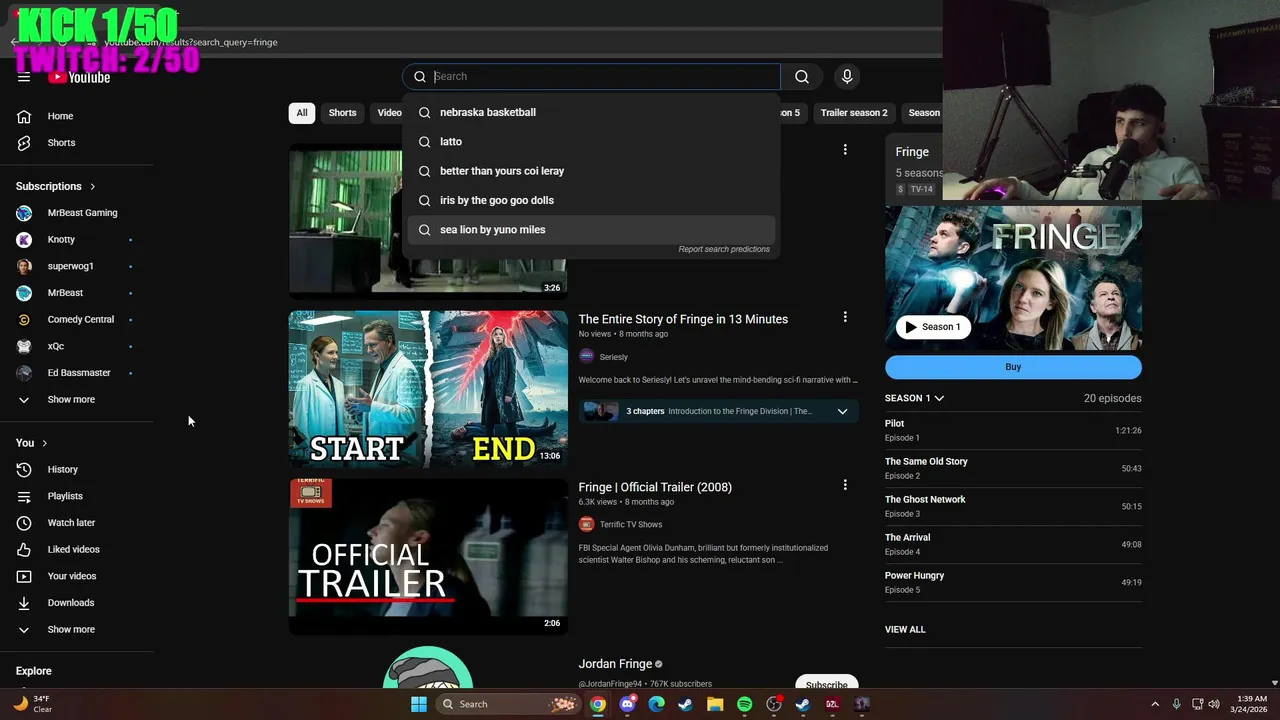The image size is (1280, 720).
Task: Open the OFFICIAL TRAILER video thumbnail
Action: (x=428, y=556)
